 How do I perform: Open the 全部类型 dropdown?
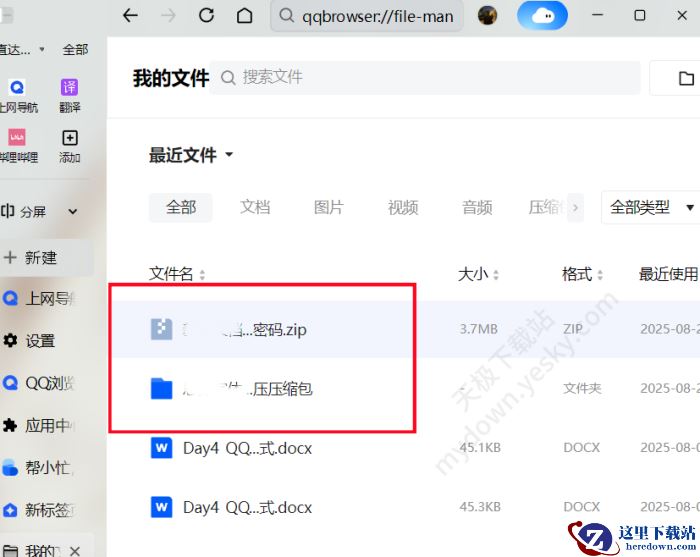(x=651, y=208)
